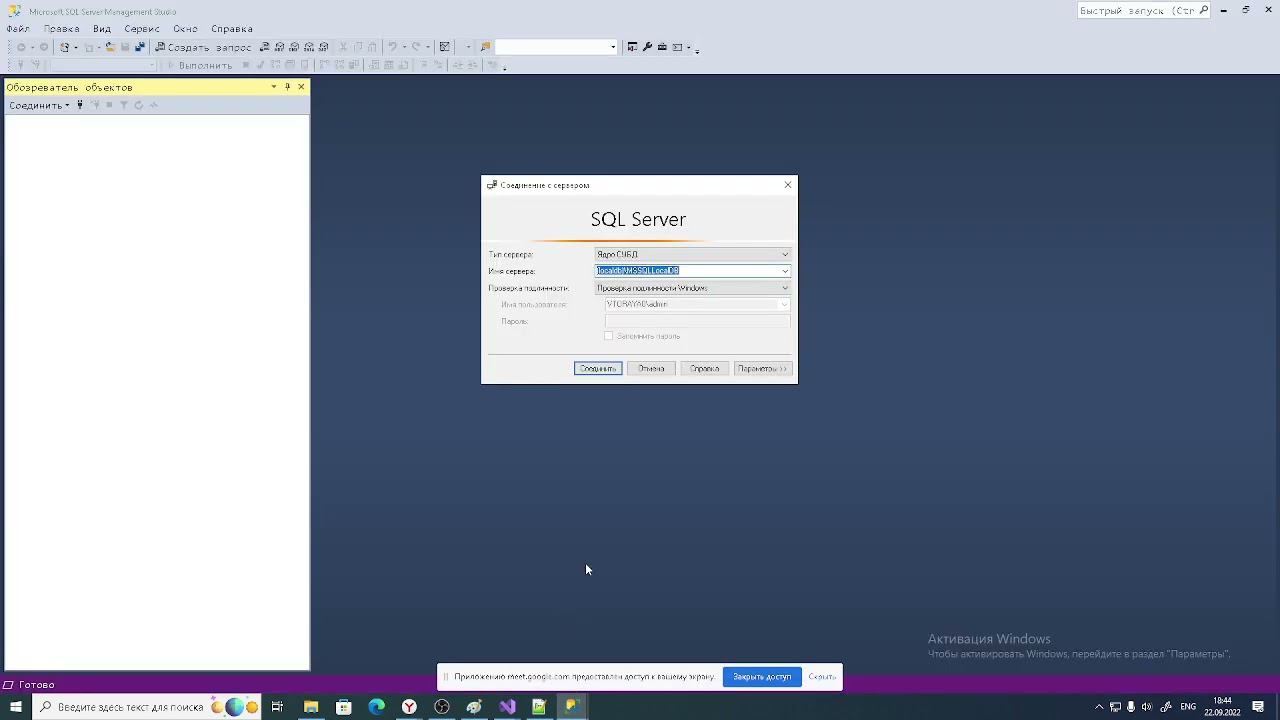Expand options with the Параметры >> button
The height and width of the screenshot is (720, 1280).
pos(762,368)
